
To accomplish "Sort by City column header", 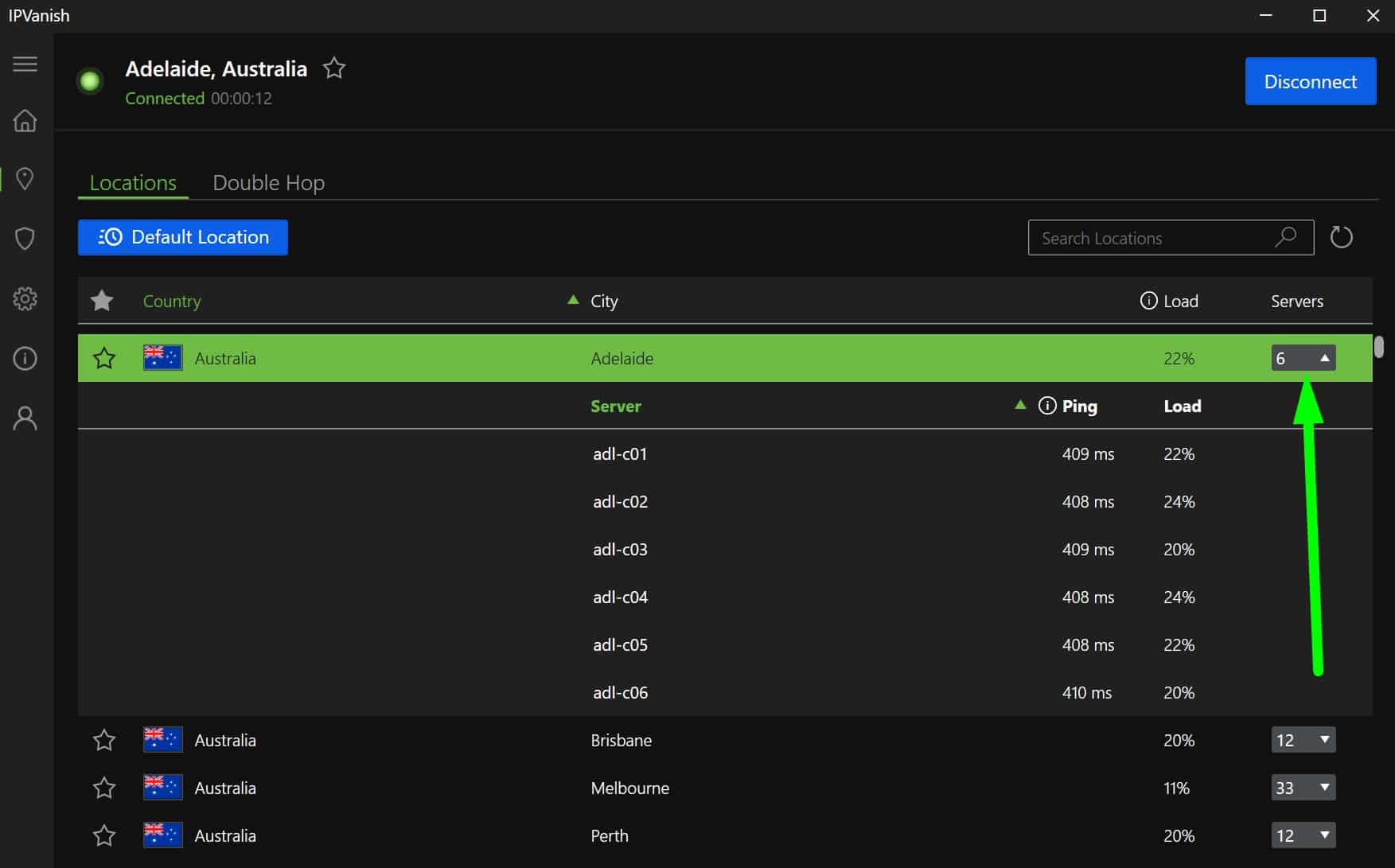I will point(604,301).
